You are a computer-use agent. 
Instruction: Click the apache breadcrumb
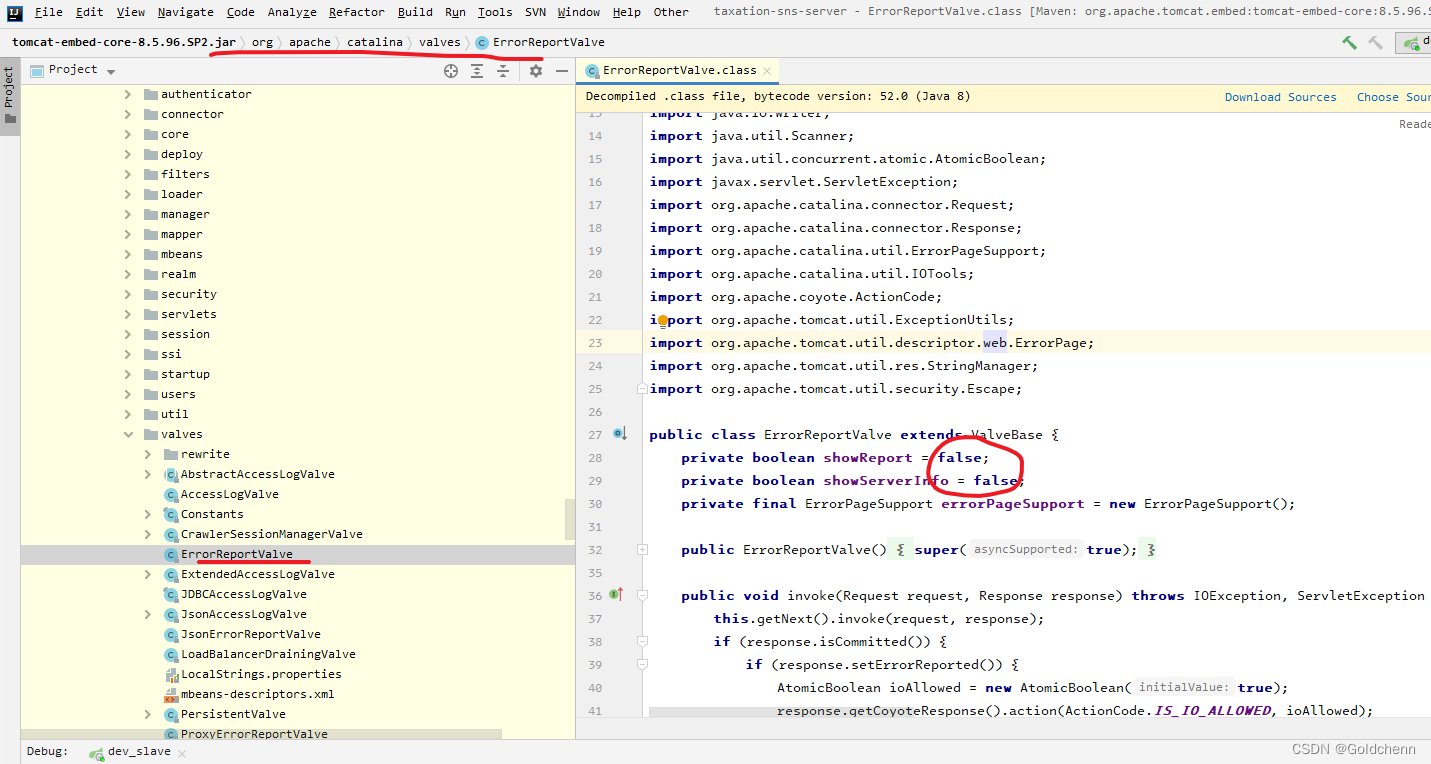point(310,42)
